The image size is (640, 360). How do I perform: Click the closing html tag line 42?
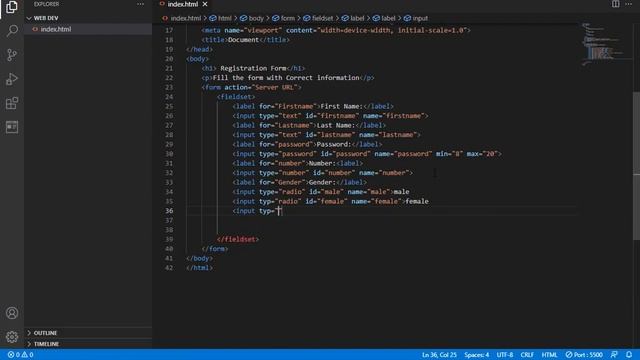point(199,268)
